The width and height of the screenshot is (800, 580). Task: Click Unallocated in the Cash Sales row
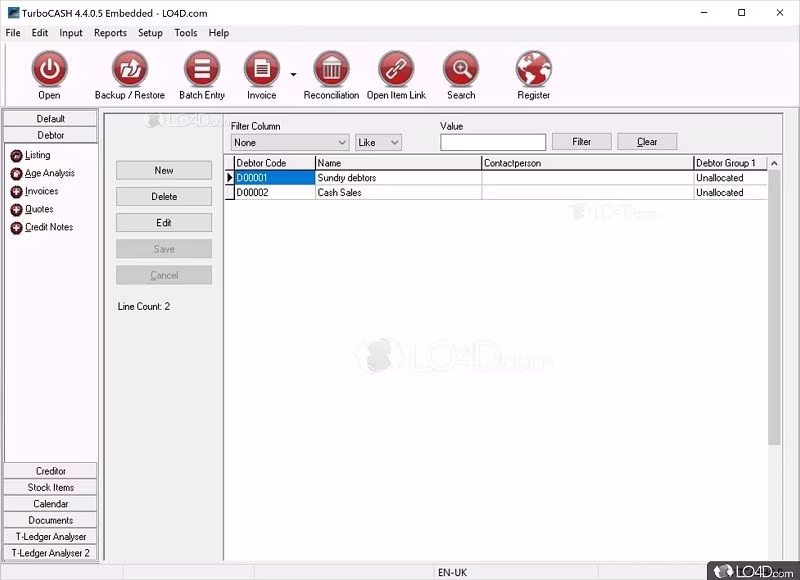[731, 192]
